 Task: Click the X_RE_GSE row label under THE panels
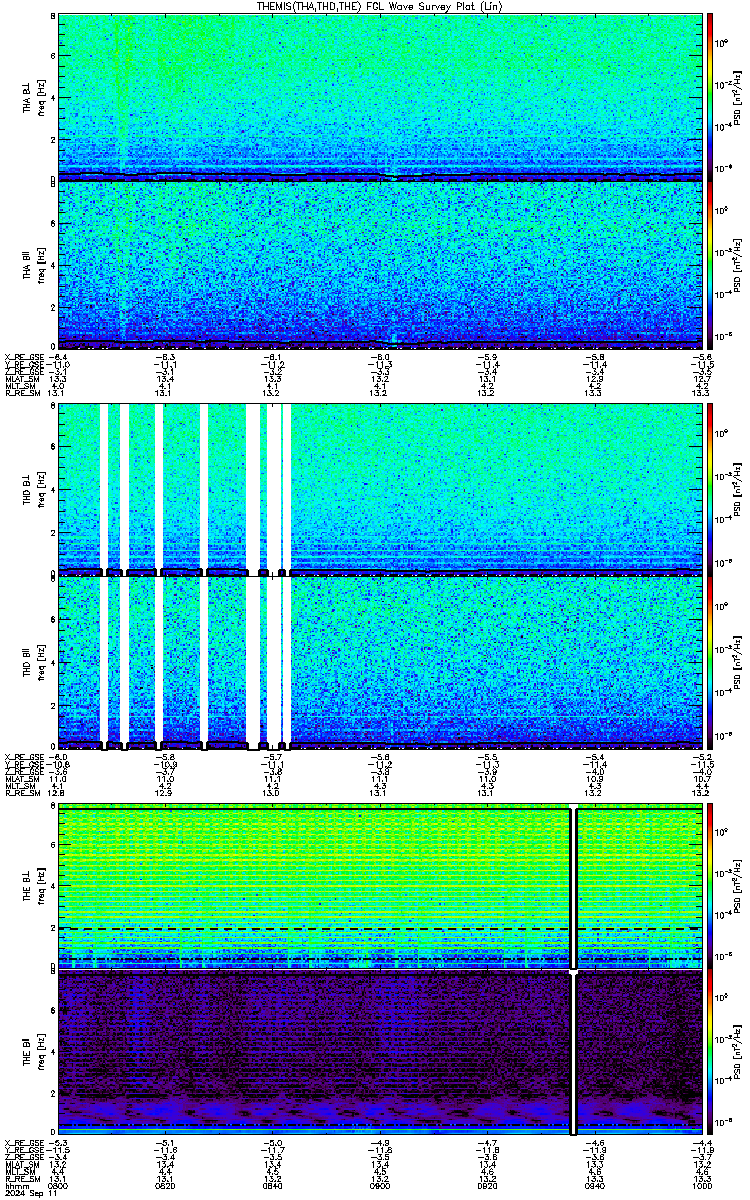23,1144
